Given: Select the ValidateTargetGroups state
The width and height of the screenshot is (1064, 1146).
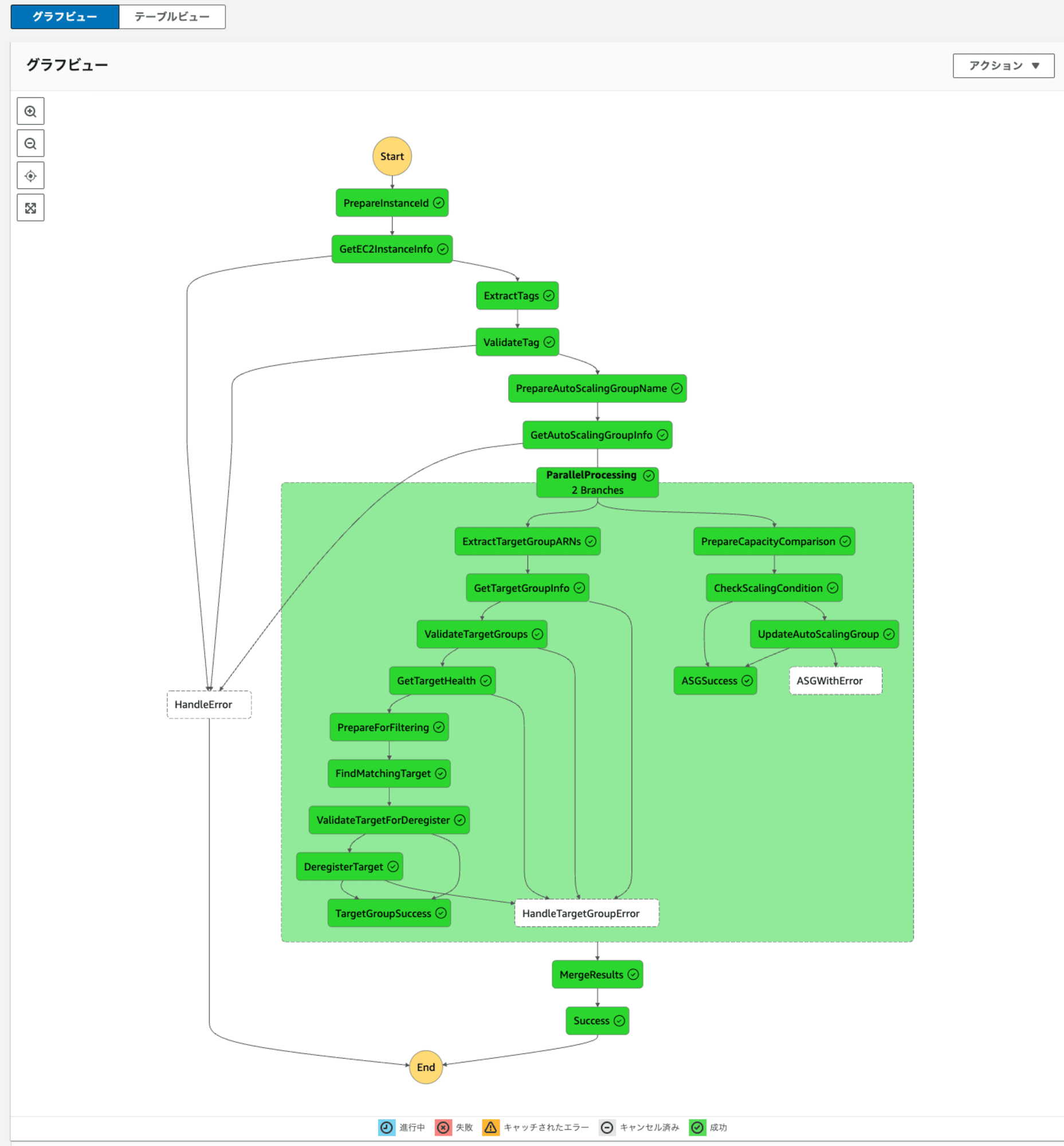Looking at the screenshot, I should click(482, 634).
